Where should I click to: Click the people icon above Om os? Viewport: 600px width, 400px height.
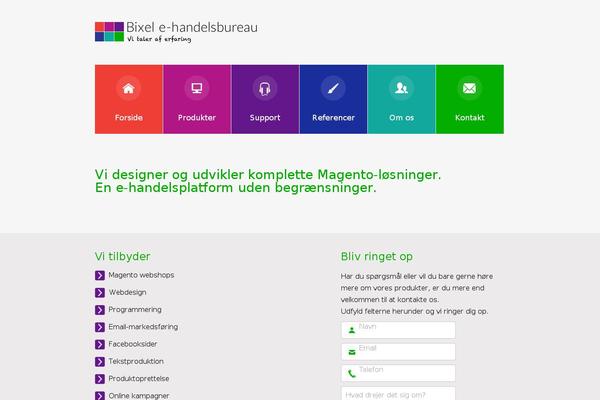[401, 88]
